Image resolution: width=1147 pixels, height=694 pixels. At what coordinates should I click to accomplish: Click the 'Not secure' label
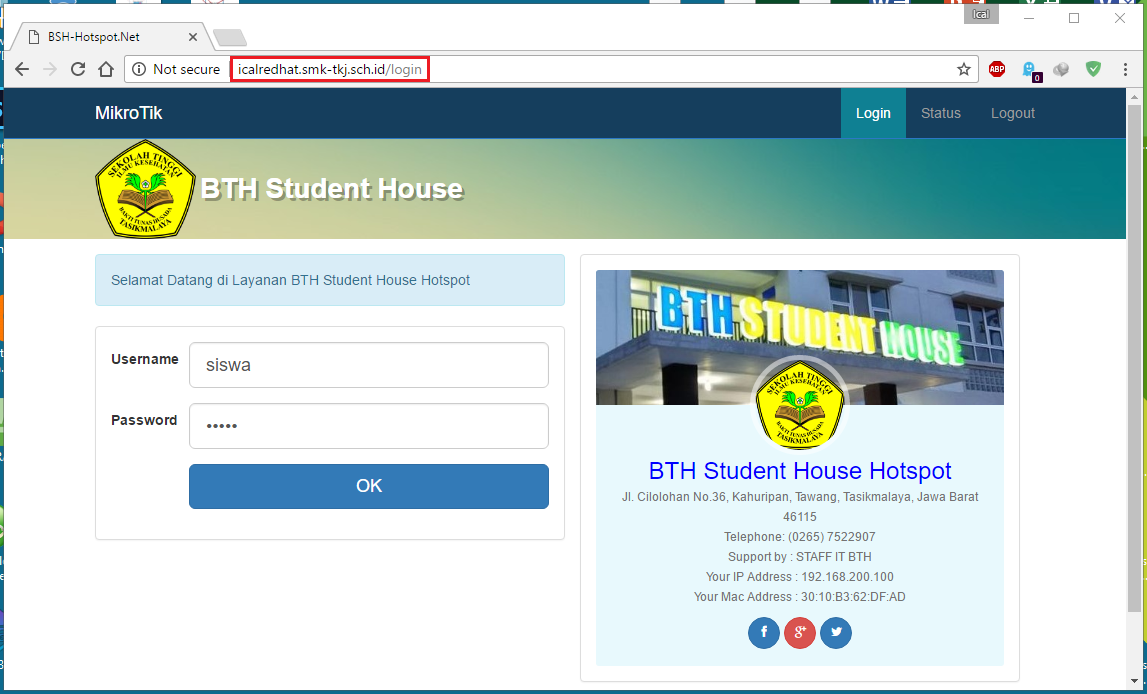point(187,69)
